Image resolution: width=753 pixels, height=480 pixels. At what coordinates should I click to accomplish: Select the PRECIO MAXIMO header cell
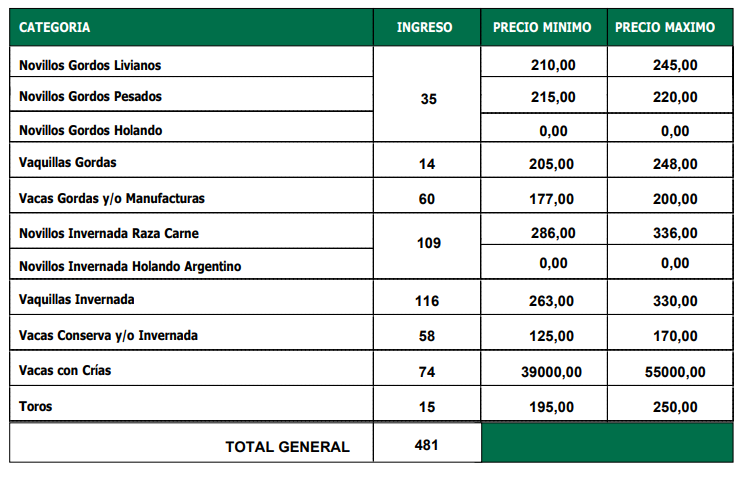[x=665, y=27]
